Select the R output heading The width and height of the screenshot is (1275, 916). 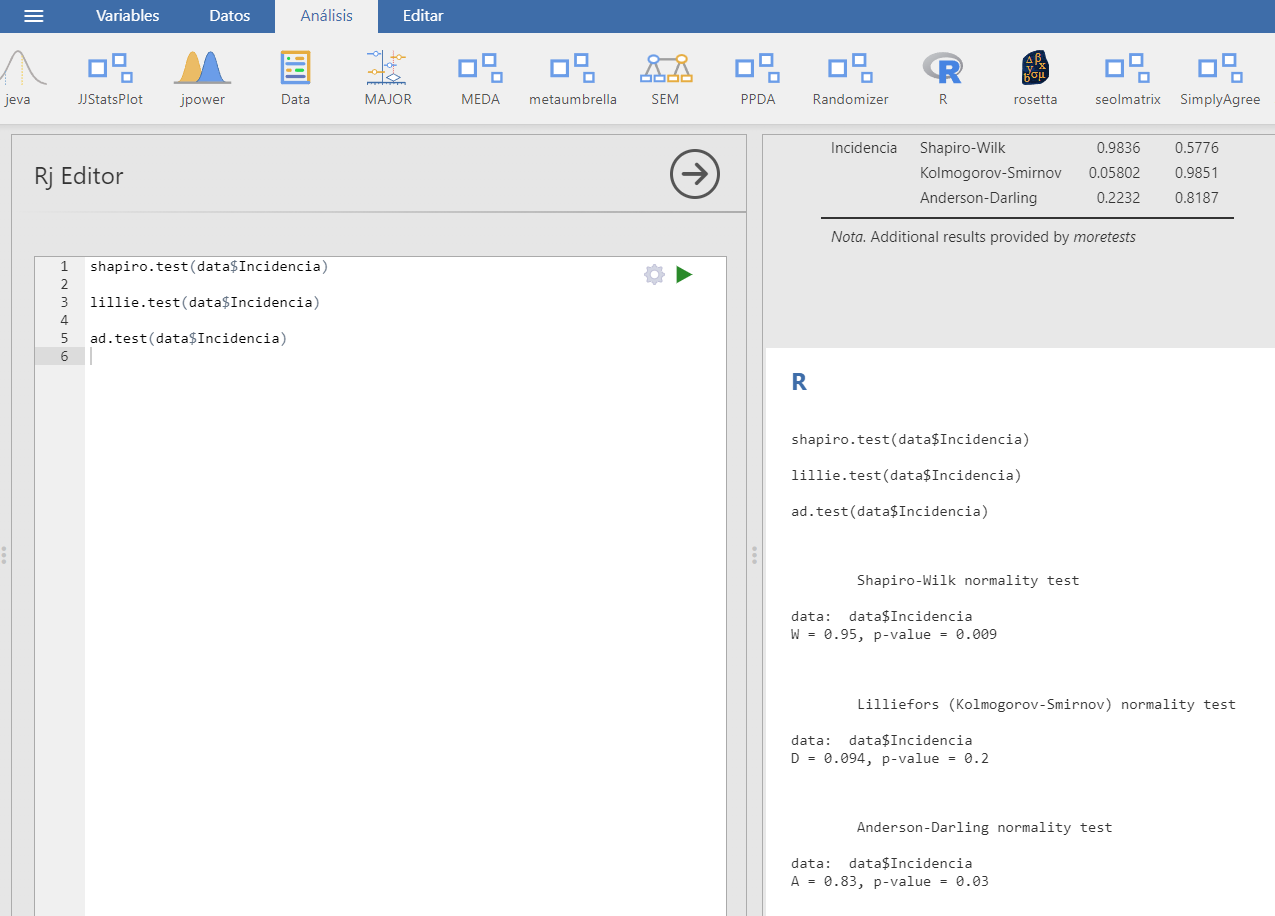(x=799, y=382)
